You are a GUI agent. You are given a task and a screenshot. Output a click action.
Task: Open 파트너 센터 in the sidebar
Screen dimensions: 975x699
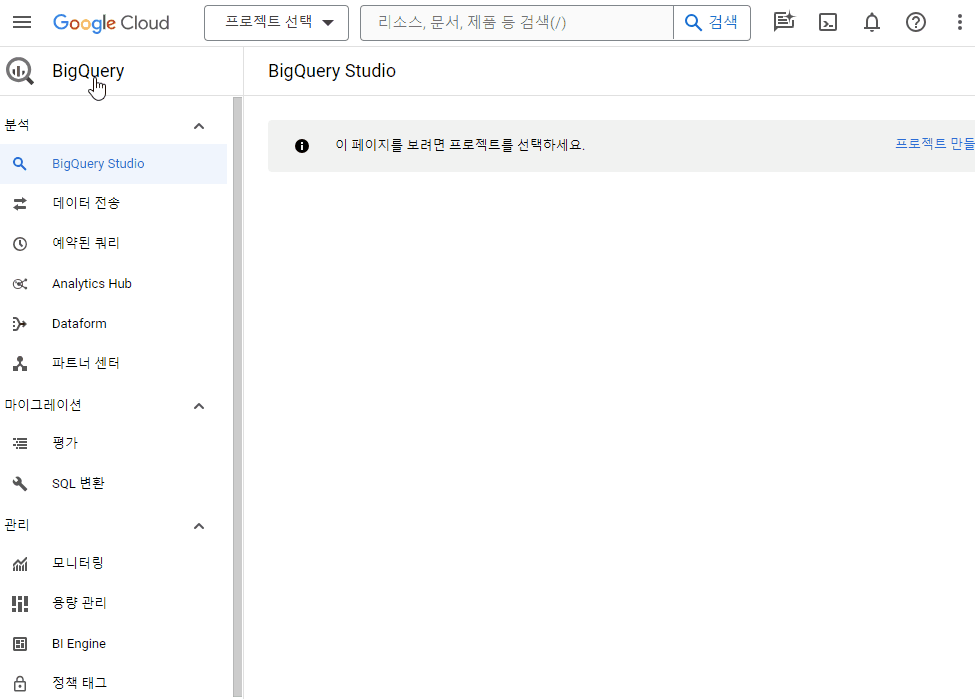[x=113, y=363]
